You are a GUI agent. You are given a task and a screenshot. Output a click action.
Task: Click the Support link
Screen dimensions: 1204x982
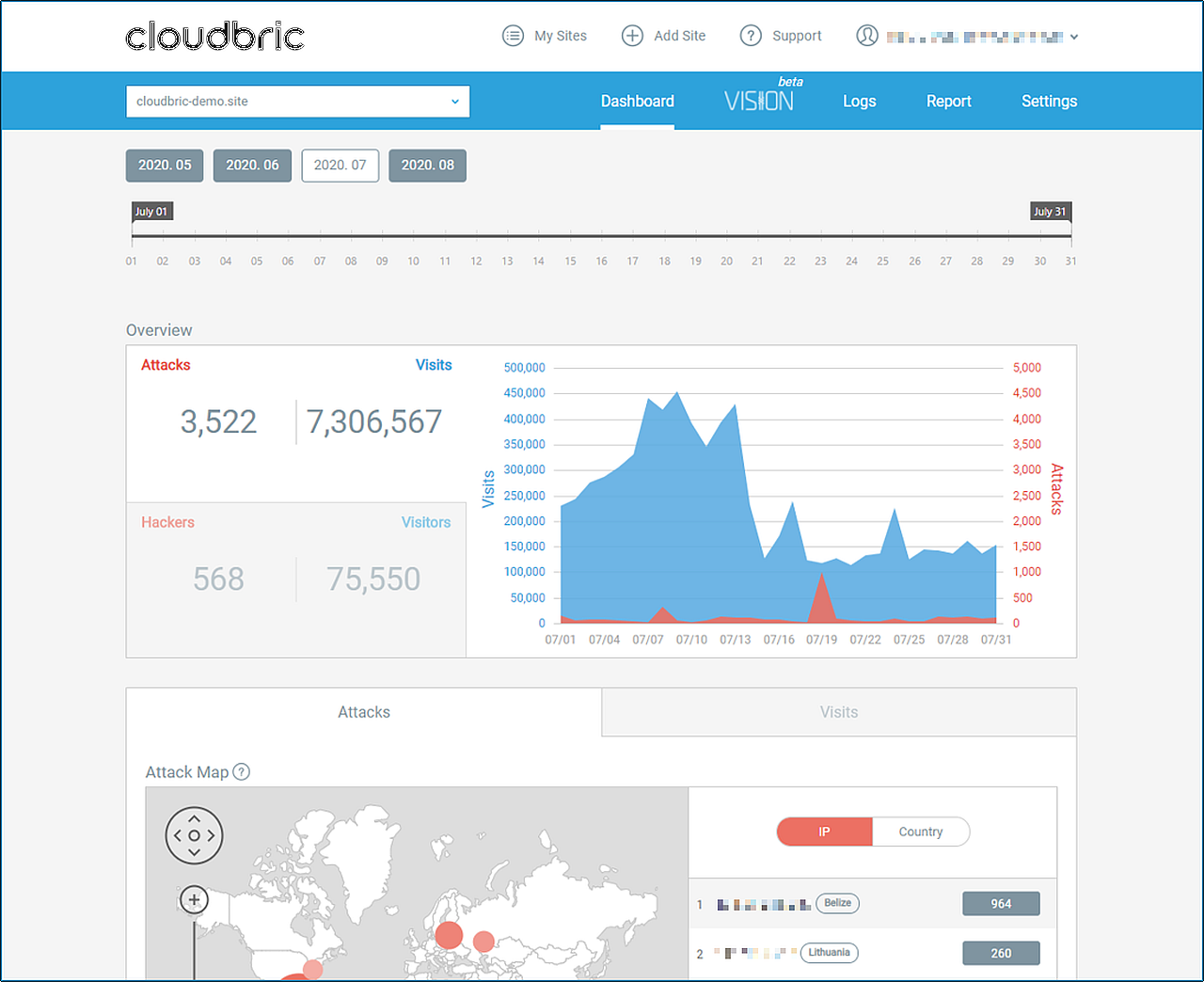click(x=797, y=36)
